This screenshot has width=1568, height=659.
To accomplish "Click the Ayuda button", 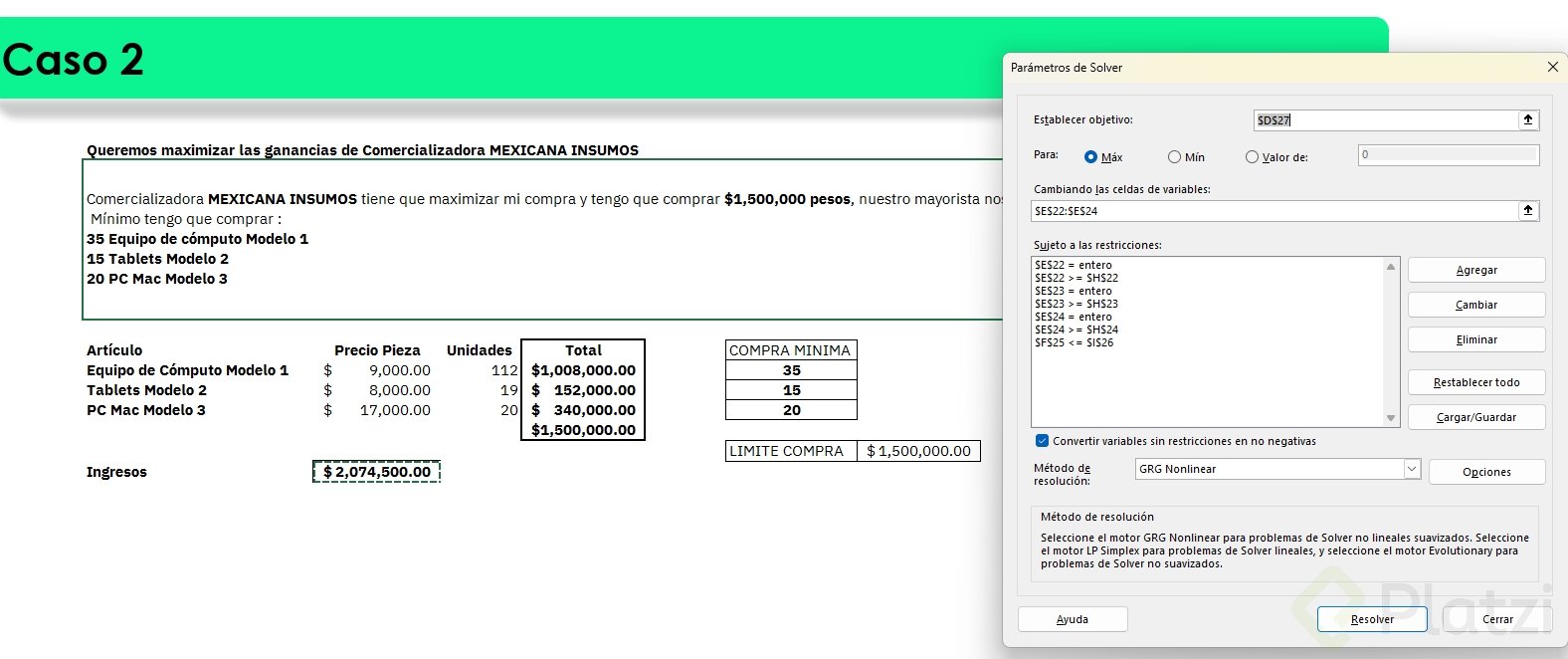I will [1073, 619].
